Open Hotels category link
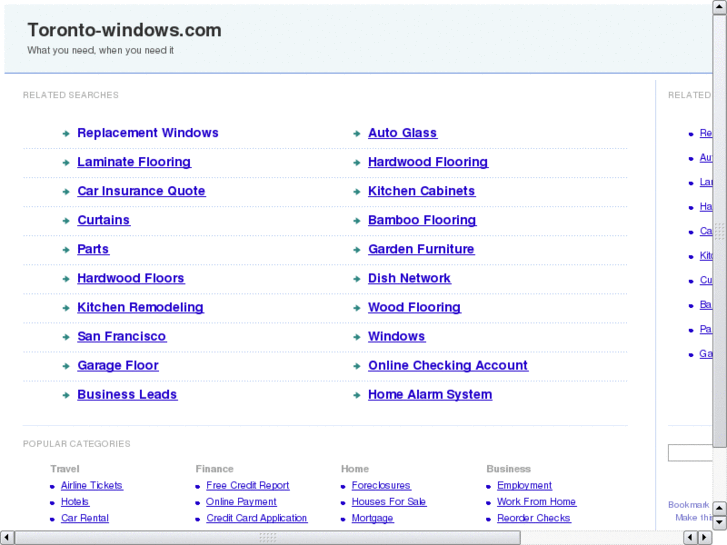 pyautogui.click(x=75, y=502)
